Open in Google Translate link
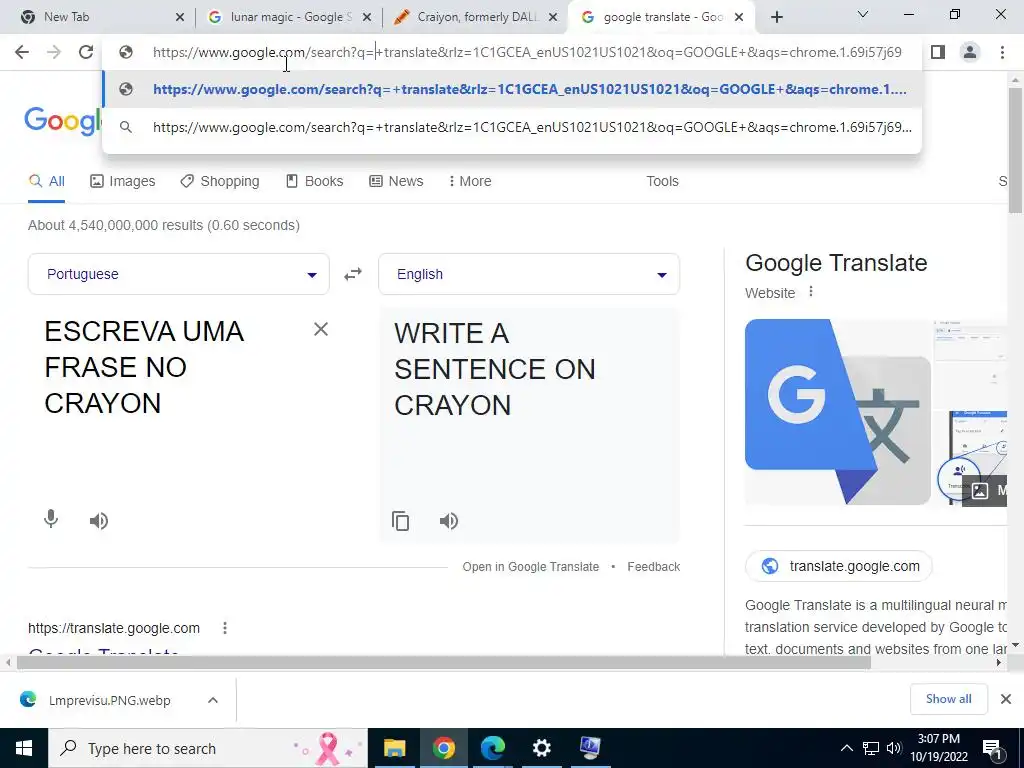The image size is (1024, 768). pos(530,567)
